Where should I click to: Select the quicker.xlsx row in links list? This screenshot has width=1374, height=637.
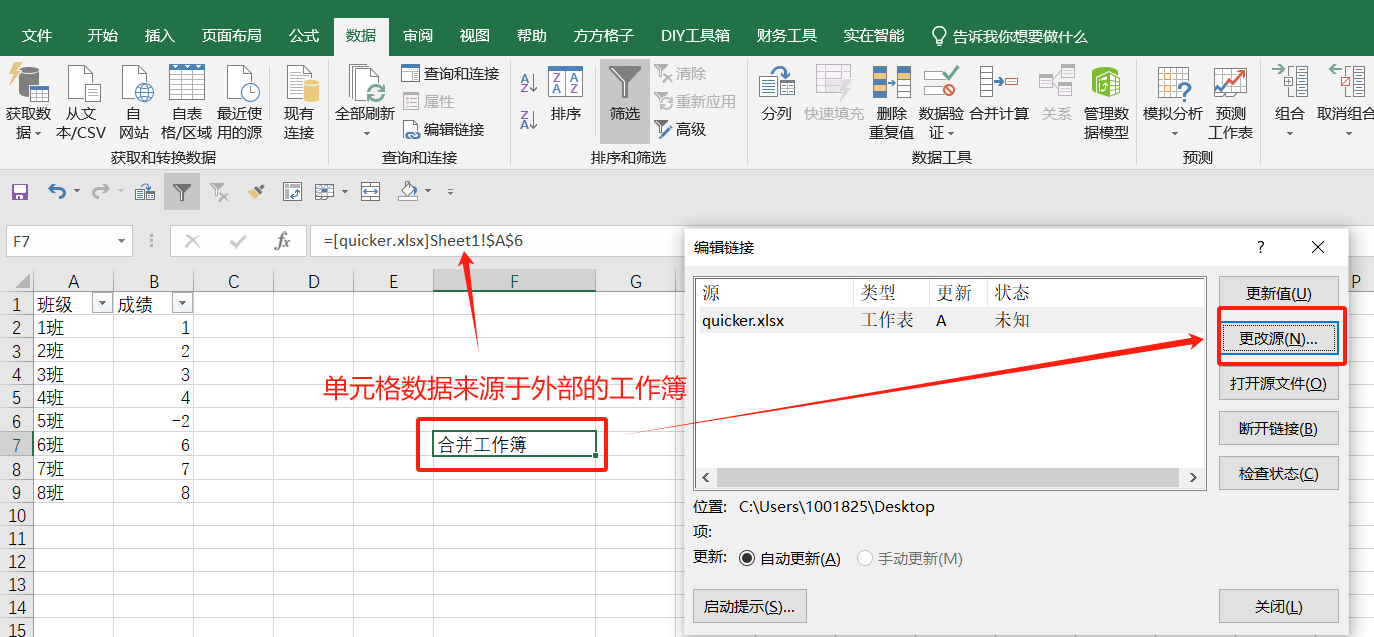[x=950, y=320]
